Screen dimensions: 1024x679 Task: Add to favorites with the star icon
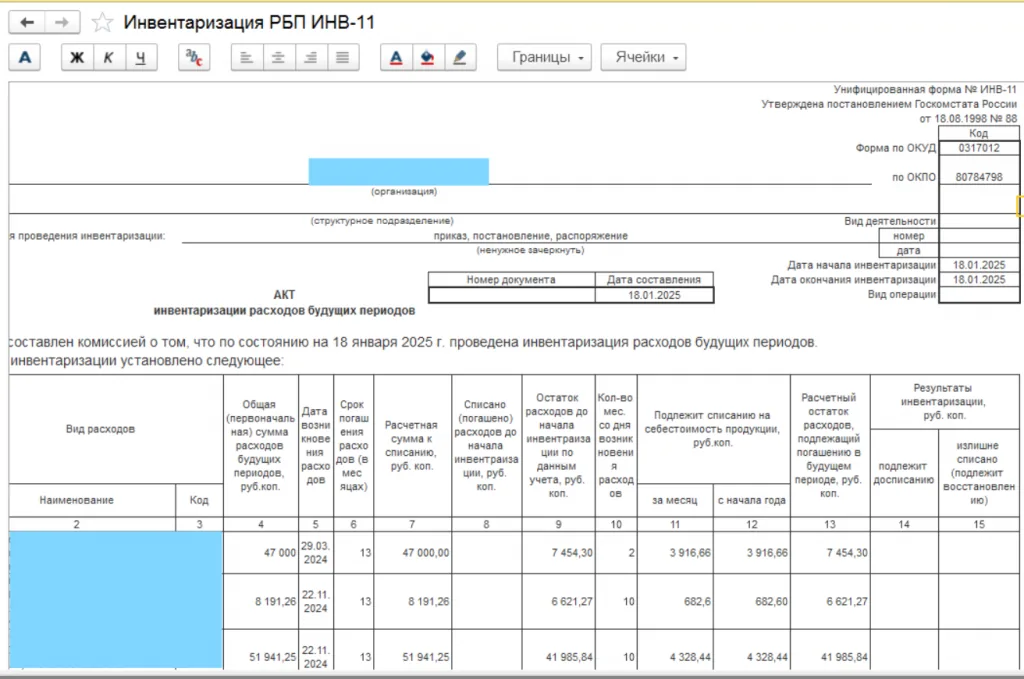(x=102, y=23)
